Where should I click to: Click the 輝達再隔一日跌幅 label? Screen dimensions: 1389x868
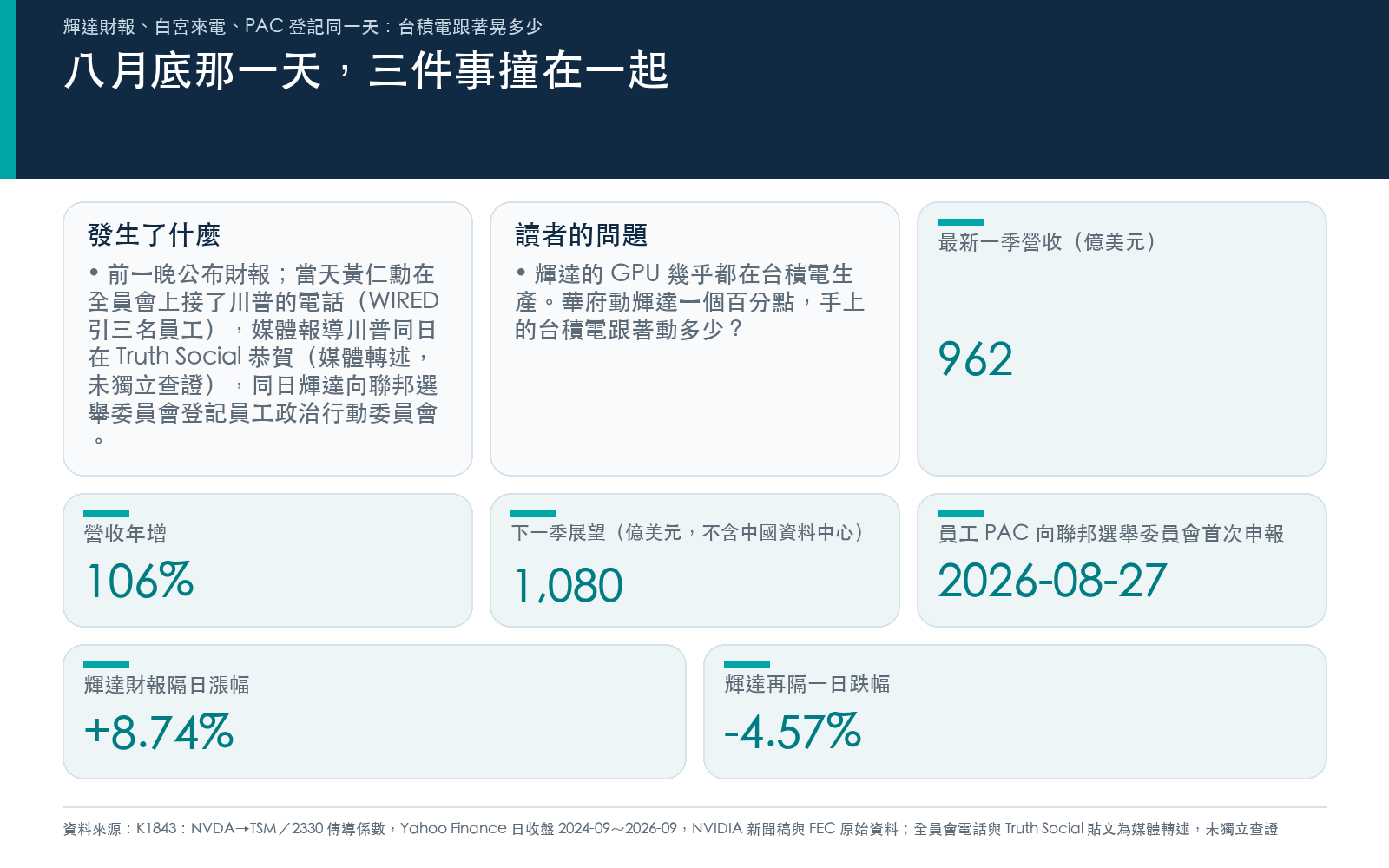pyautogui.click(x=807, y=684)
